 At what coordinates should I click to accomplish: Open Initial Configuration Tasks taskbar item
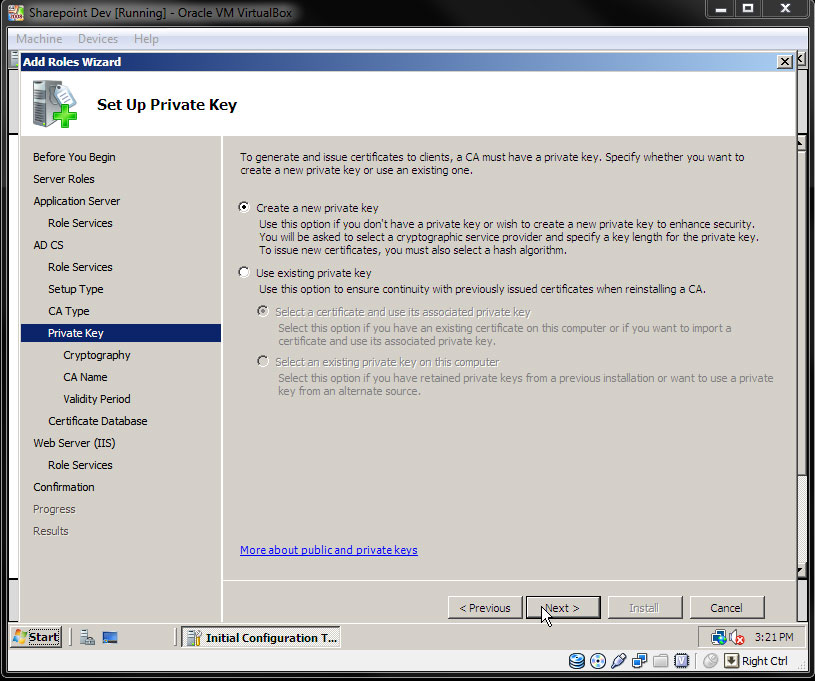click(x=261, y=637)
